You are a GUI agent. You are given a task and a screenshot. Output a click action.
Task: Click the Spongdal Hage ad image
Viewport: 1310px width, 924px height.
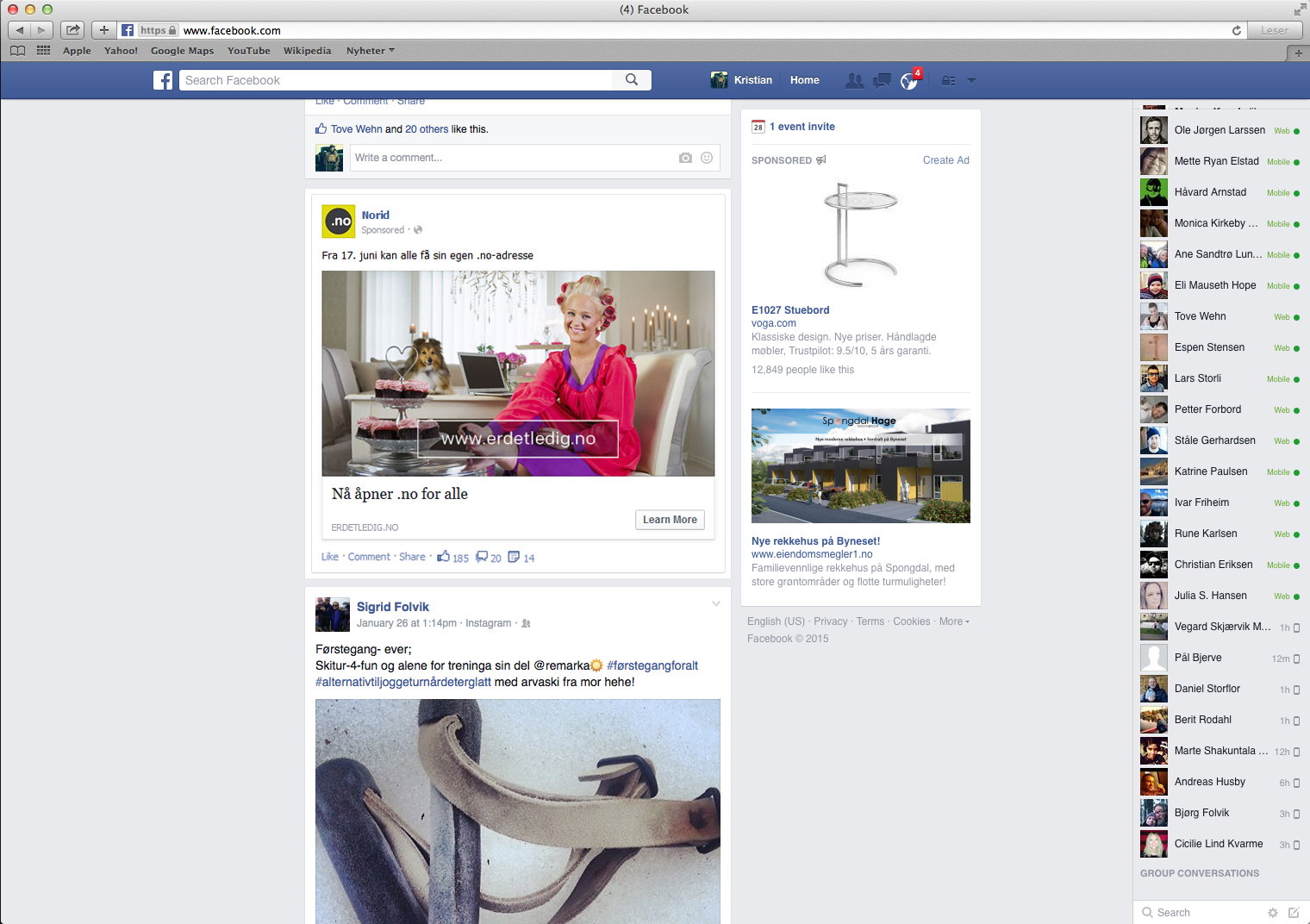861,465
